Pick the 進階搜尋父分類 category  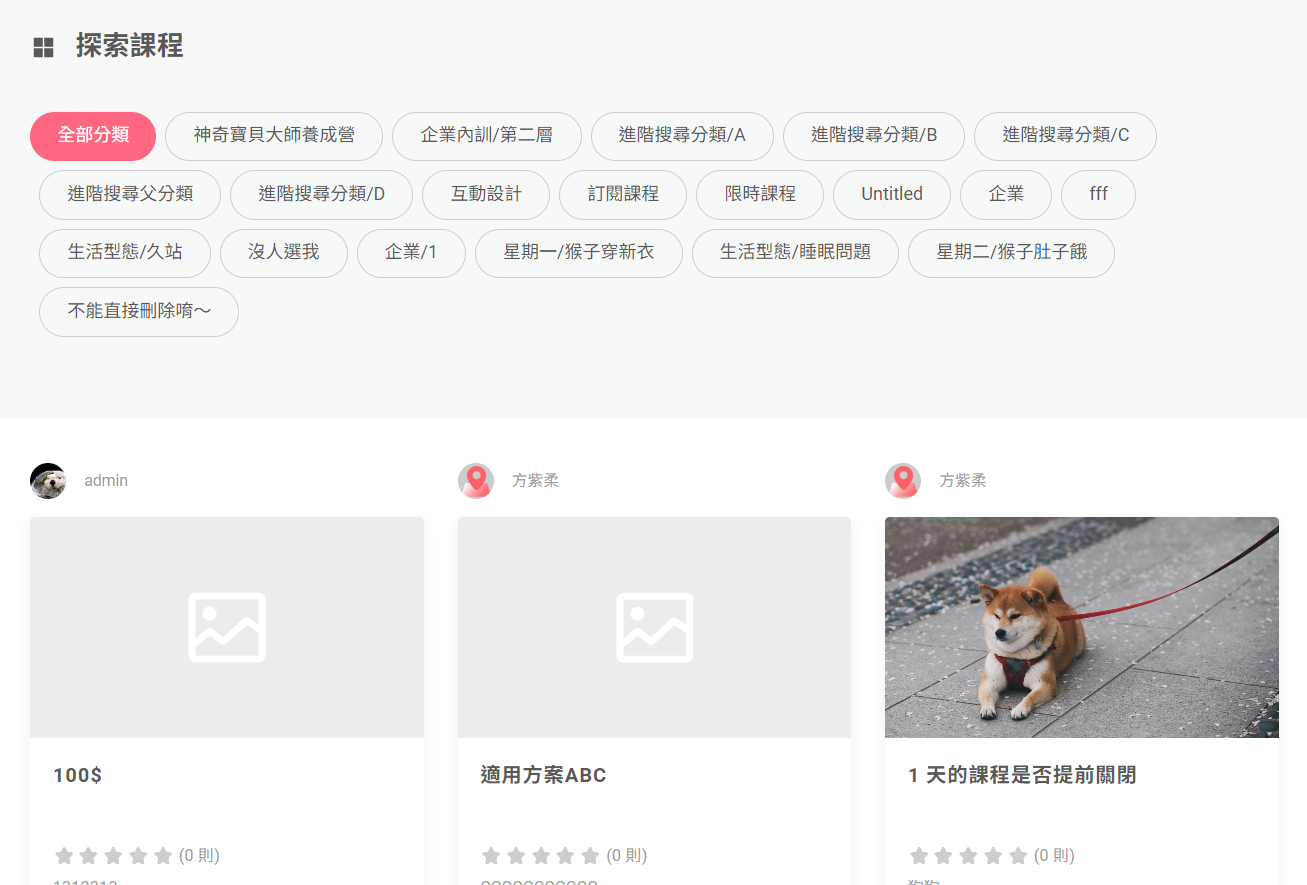pos(130,195)
